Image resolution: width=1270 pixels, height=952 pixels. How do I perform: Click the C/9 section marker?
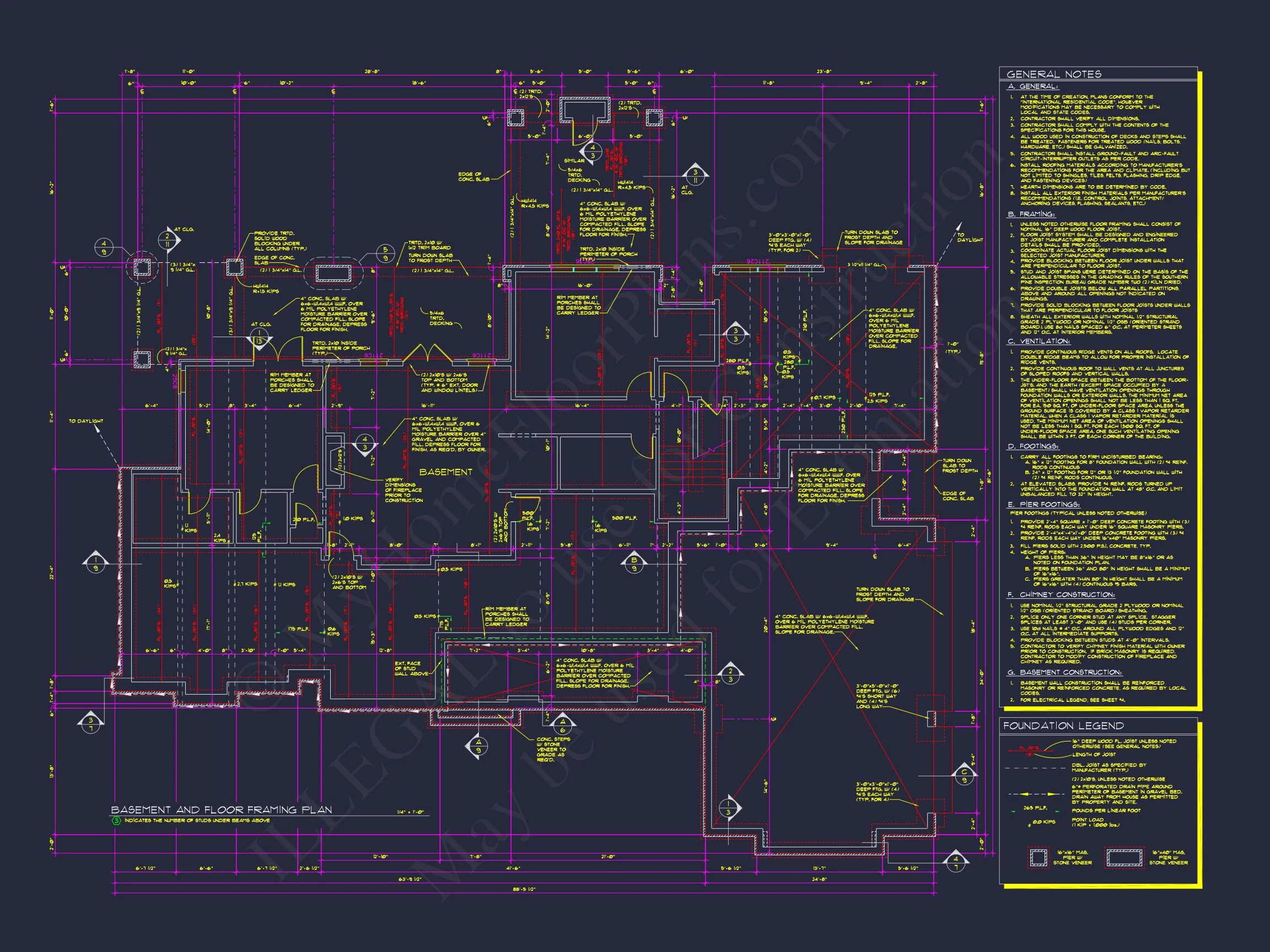pyautogui.click(x=965, y=776)
